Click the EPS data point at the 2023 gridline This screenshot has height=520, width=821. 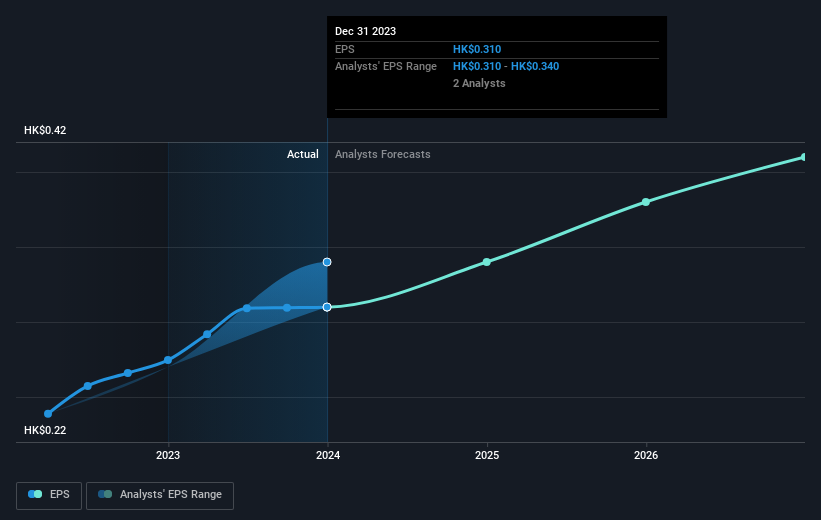[x=168, y=360]
